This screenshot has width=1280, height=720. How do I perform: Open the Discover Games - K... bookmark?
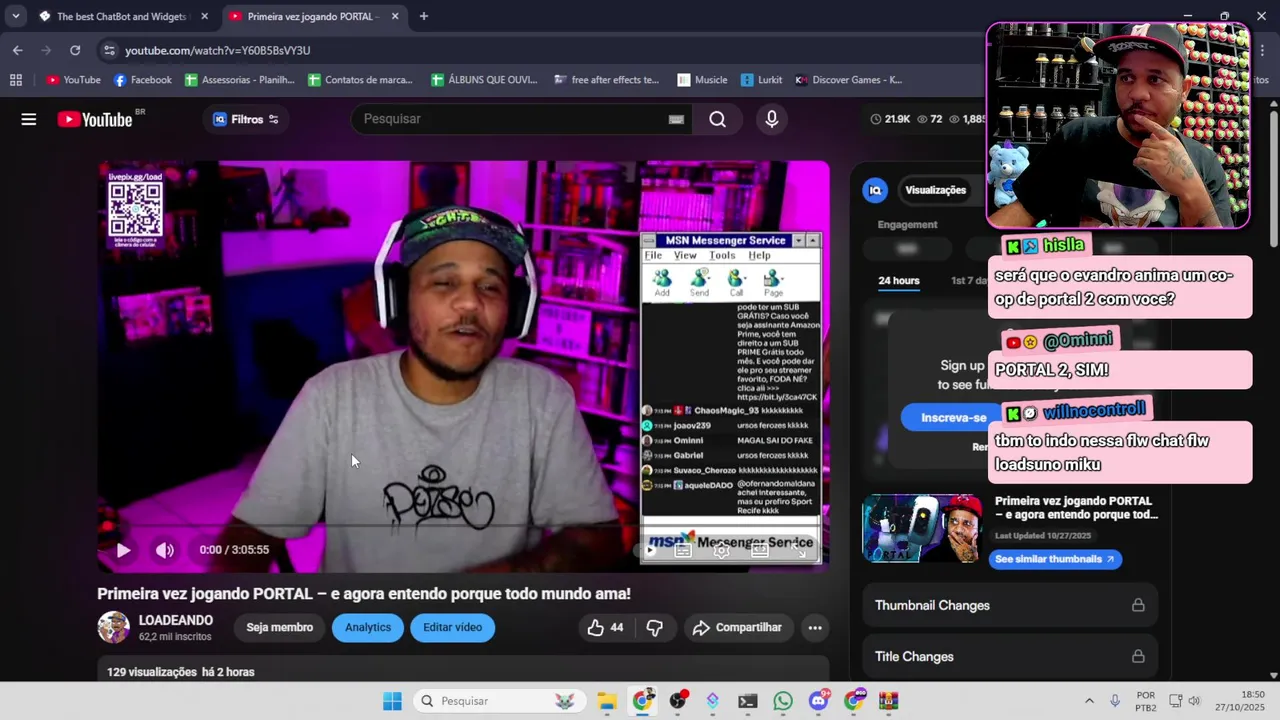pos(848,80)
